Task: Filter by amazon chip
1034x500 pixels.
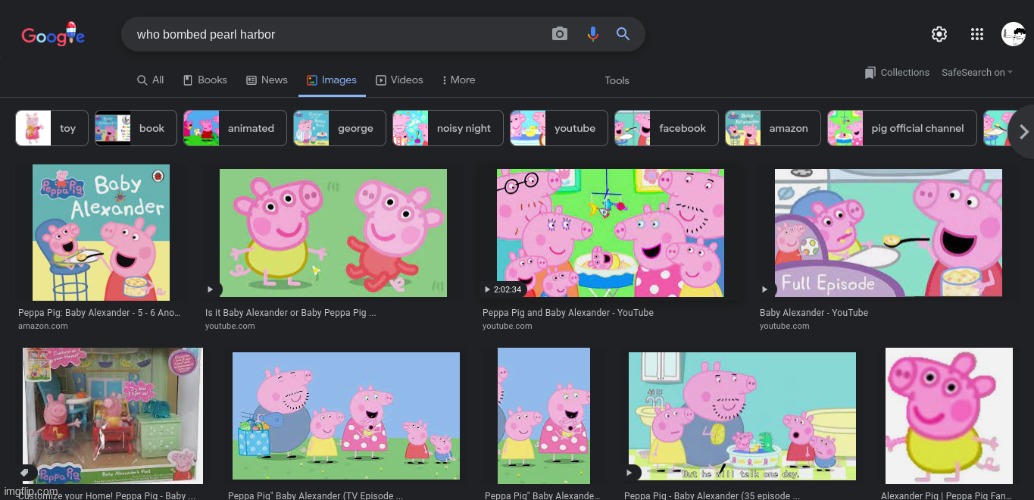Action: pyautogui.click(x=773, y=128)
